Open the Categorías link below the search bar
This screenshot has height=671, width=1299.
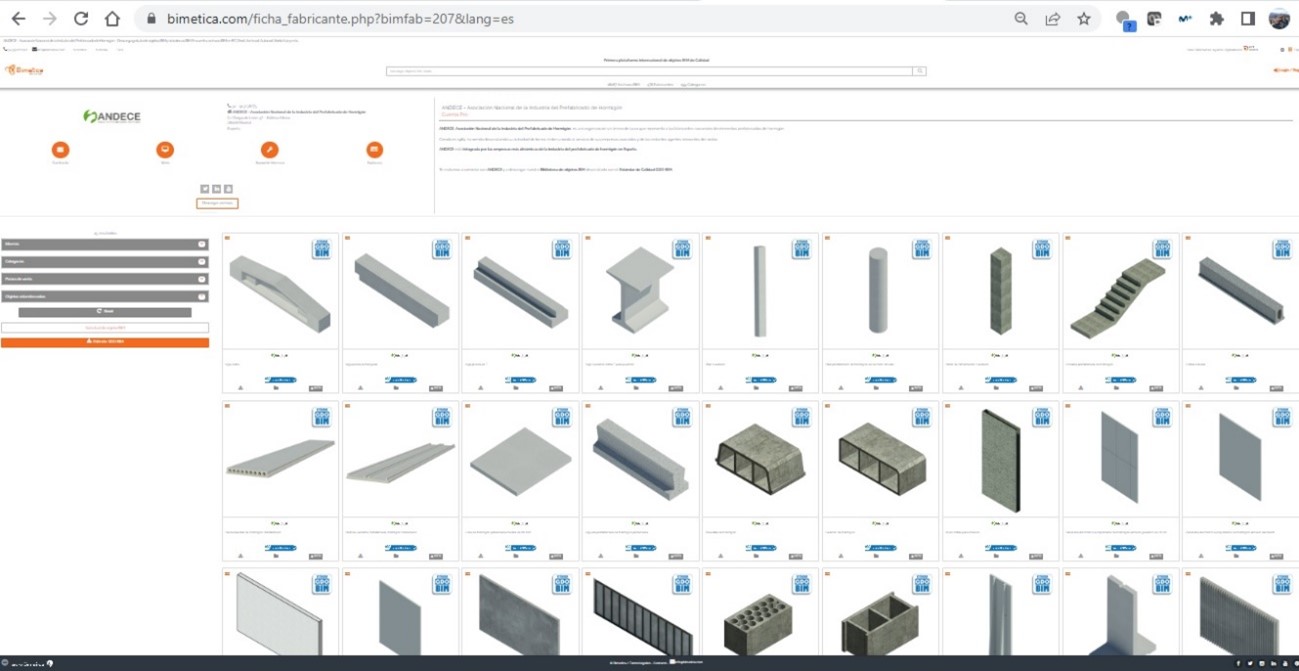tap(693, 85)
